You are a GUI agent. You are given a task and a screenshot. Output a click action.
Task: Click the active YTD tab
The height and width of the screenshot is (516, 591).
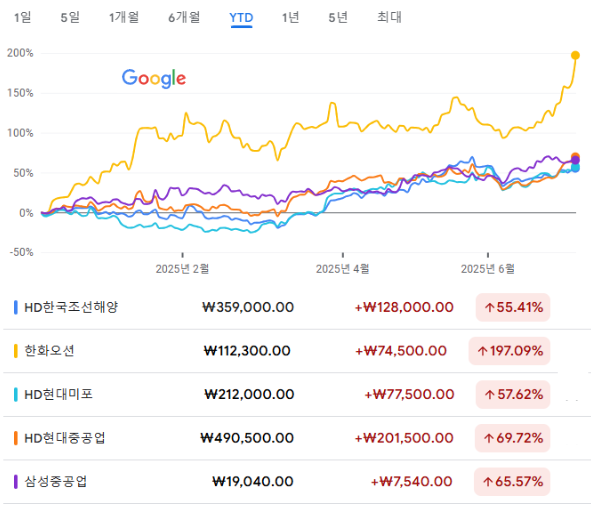[x=241, y=18]
